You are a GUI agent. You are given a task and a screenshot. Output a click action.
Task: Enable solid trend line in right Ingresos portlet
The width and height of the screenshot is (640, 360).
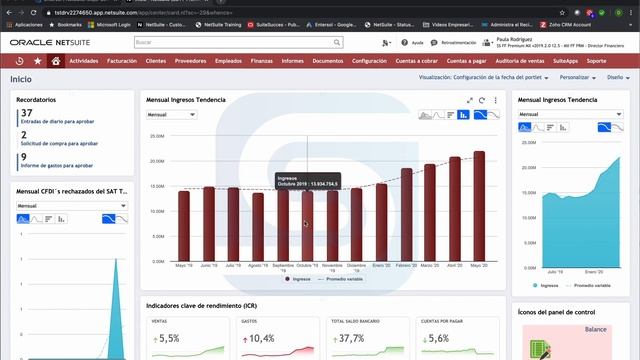(604, 127)
